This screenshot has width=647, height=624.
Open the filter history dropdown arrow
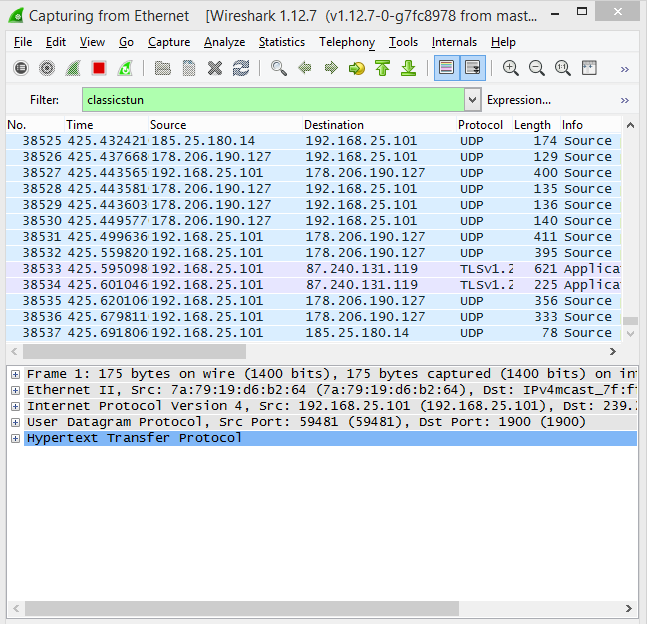[473, 100]
